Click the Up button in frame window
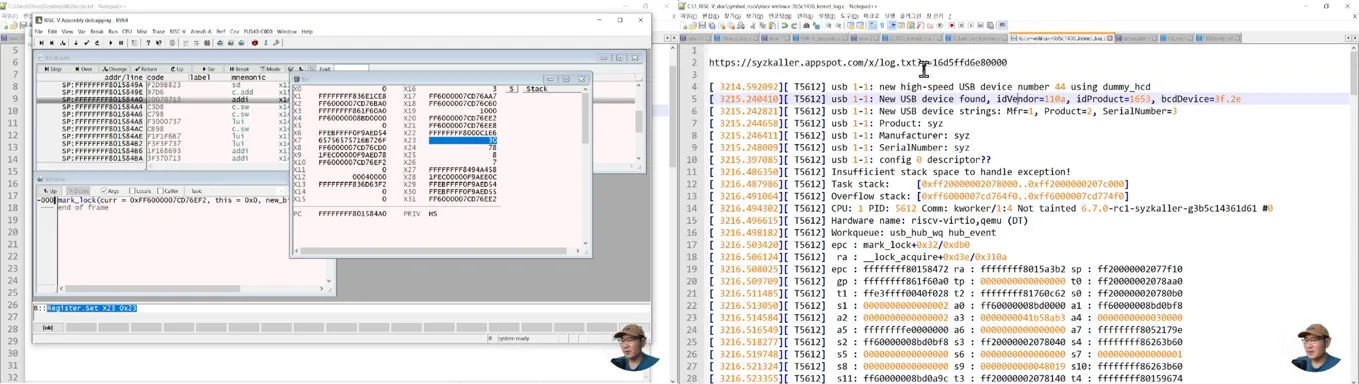This screenshot has height=384, width=1359. point(51,191)
